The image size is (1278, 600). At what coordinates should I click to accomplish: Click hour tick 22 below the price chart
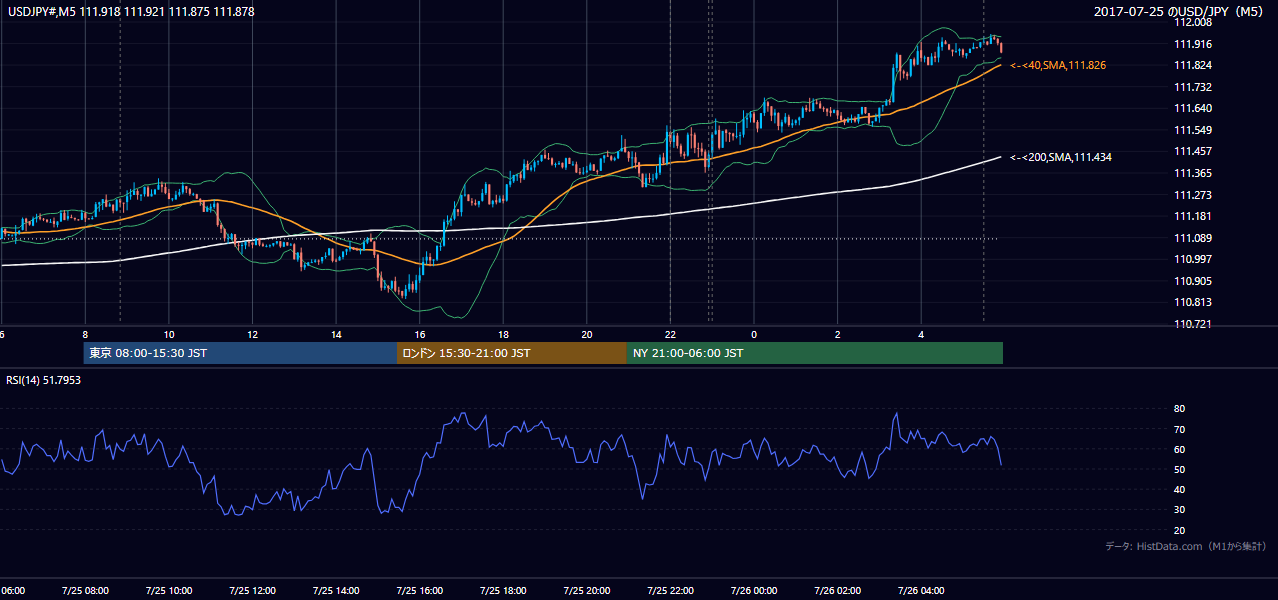671,334
